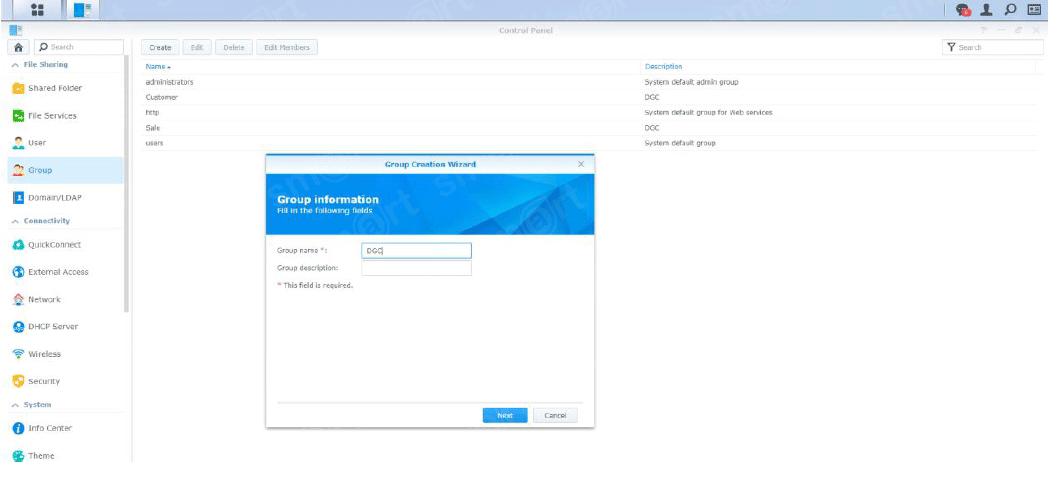Screen dimensions: 1048x492
Task: Click the Wireless wifi icon
Action: [19, 354]
